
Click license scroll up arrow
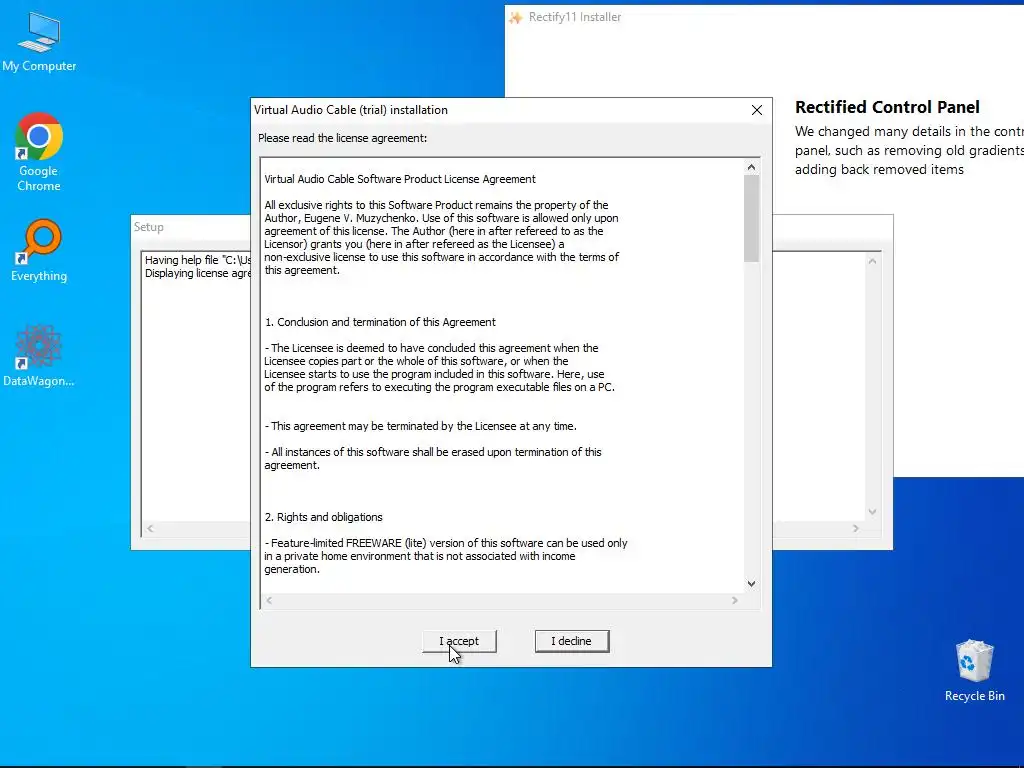pos(751,167)
